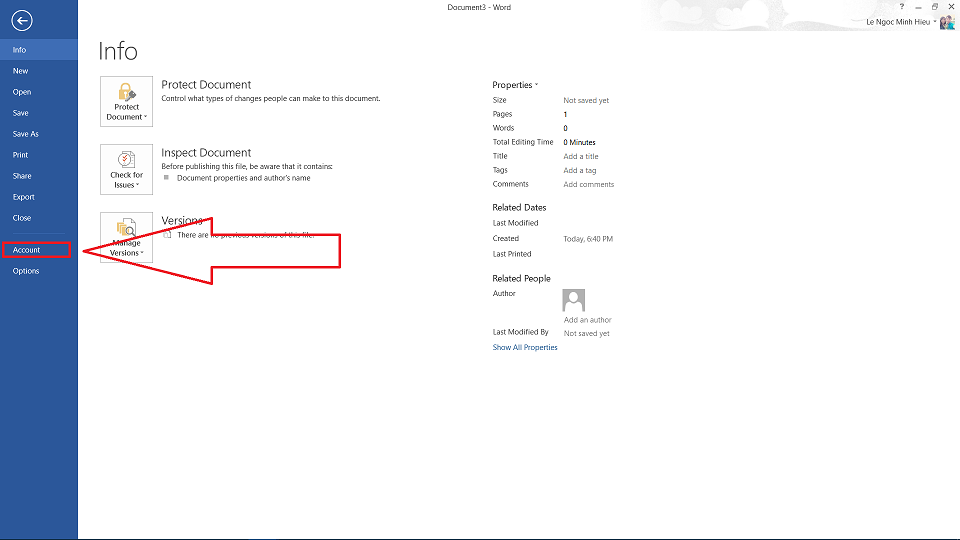Choose Close in the sidebar
The image size is (960, 540).
coord(39,218)
